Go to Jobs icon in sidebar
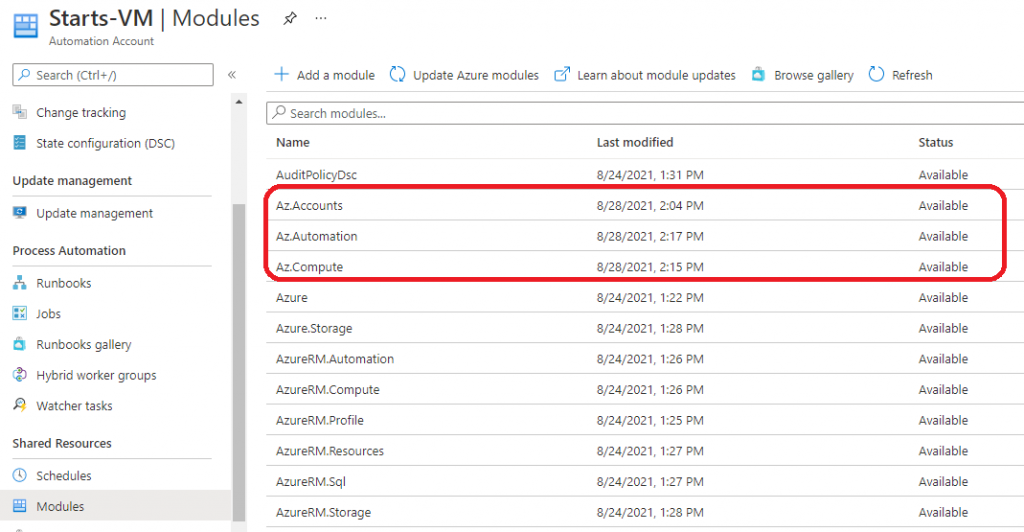The image size is (1024, 532). coord(20,314)
